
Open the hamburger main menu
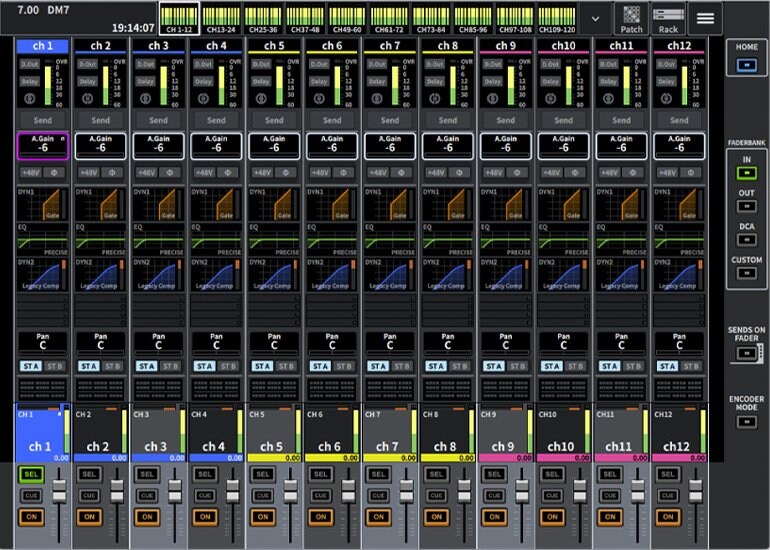705,19
